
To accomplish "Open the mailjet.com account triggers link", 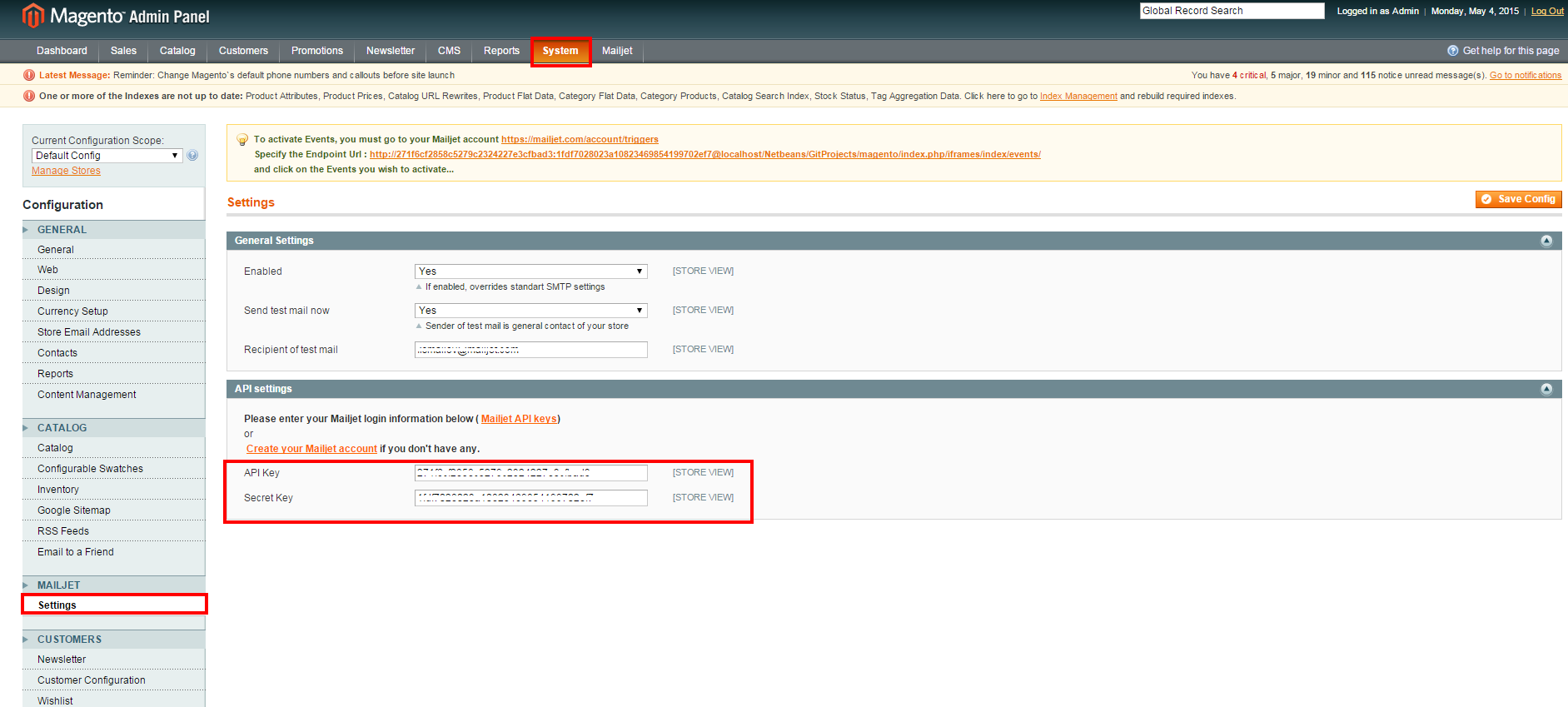I will pyautogui.click(x=580, y=139).
